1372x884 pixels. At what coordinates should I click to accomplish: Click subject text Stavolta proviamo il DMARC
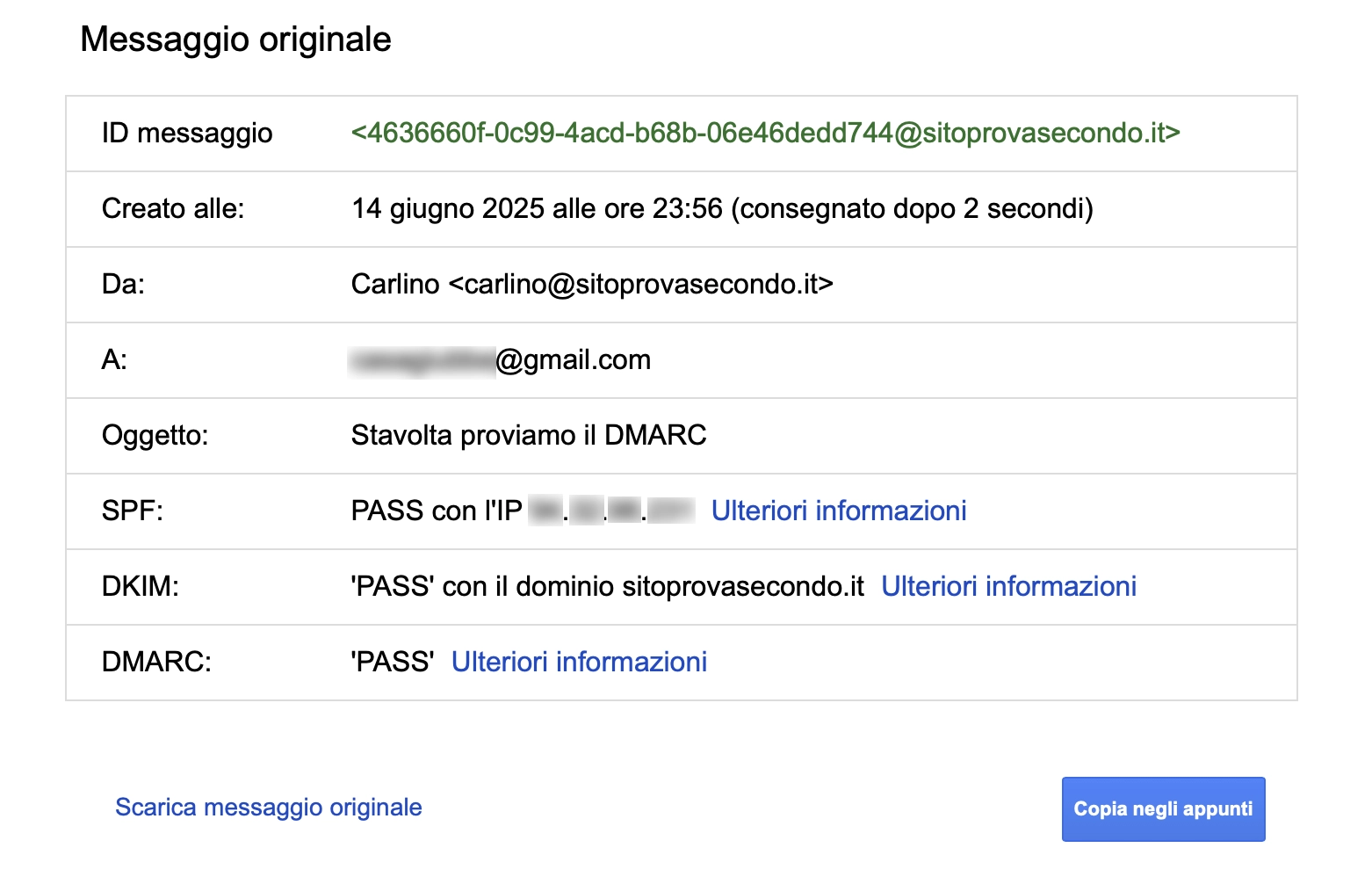(x=529, y=435)
